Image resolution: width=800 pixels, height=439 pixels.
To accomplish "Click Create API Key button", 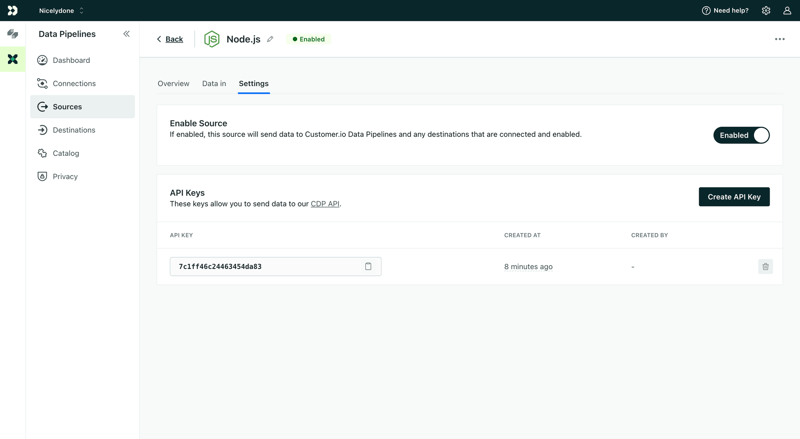I will tap(734, 197).
